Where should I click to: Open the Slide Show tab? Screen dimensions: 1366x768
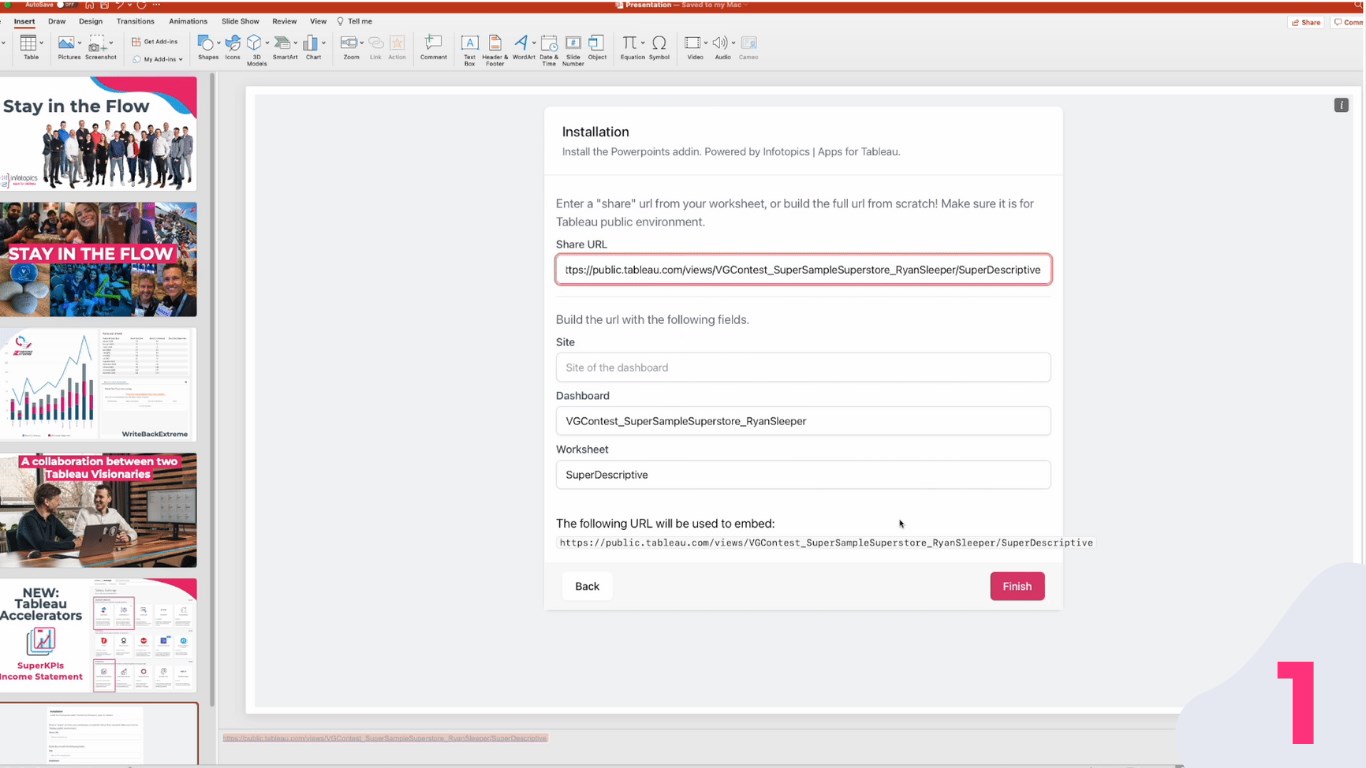pyautogui.click(x=240, y=21)
